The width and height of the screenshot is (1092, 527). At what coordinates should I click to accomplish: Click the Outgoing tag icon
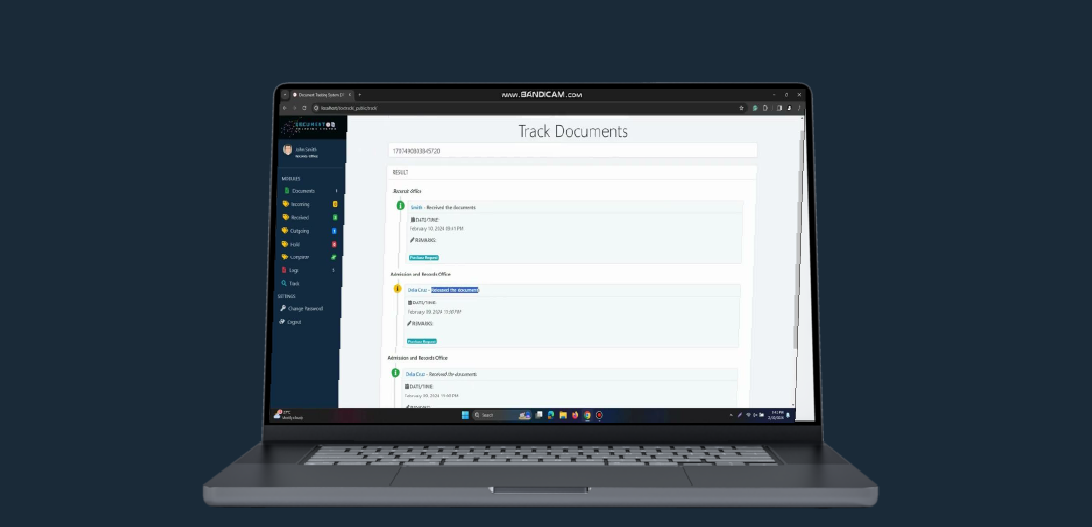285,230
